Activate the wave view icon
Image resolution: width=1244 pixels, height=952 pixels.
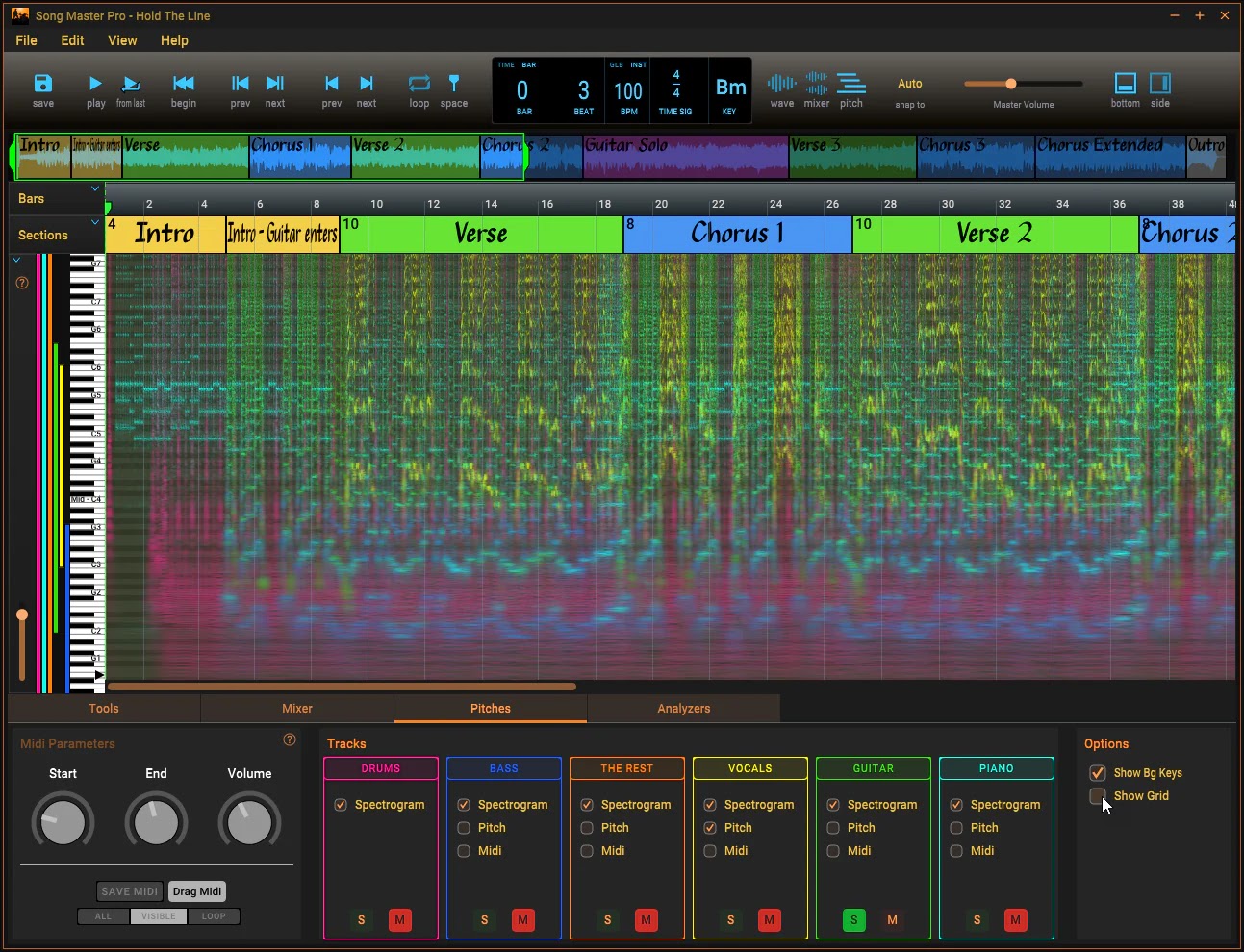781,88
